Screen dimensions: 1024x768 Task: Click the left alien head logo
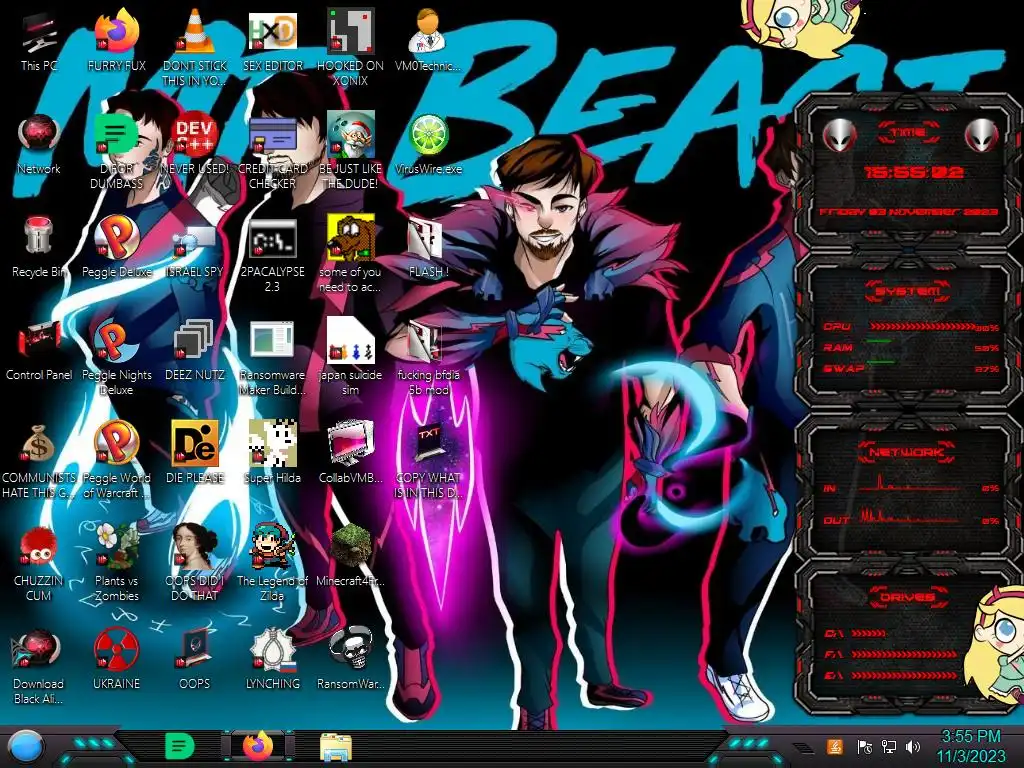[x=839, y=135]
